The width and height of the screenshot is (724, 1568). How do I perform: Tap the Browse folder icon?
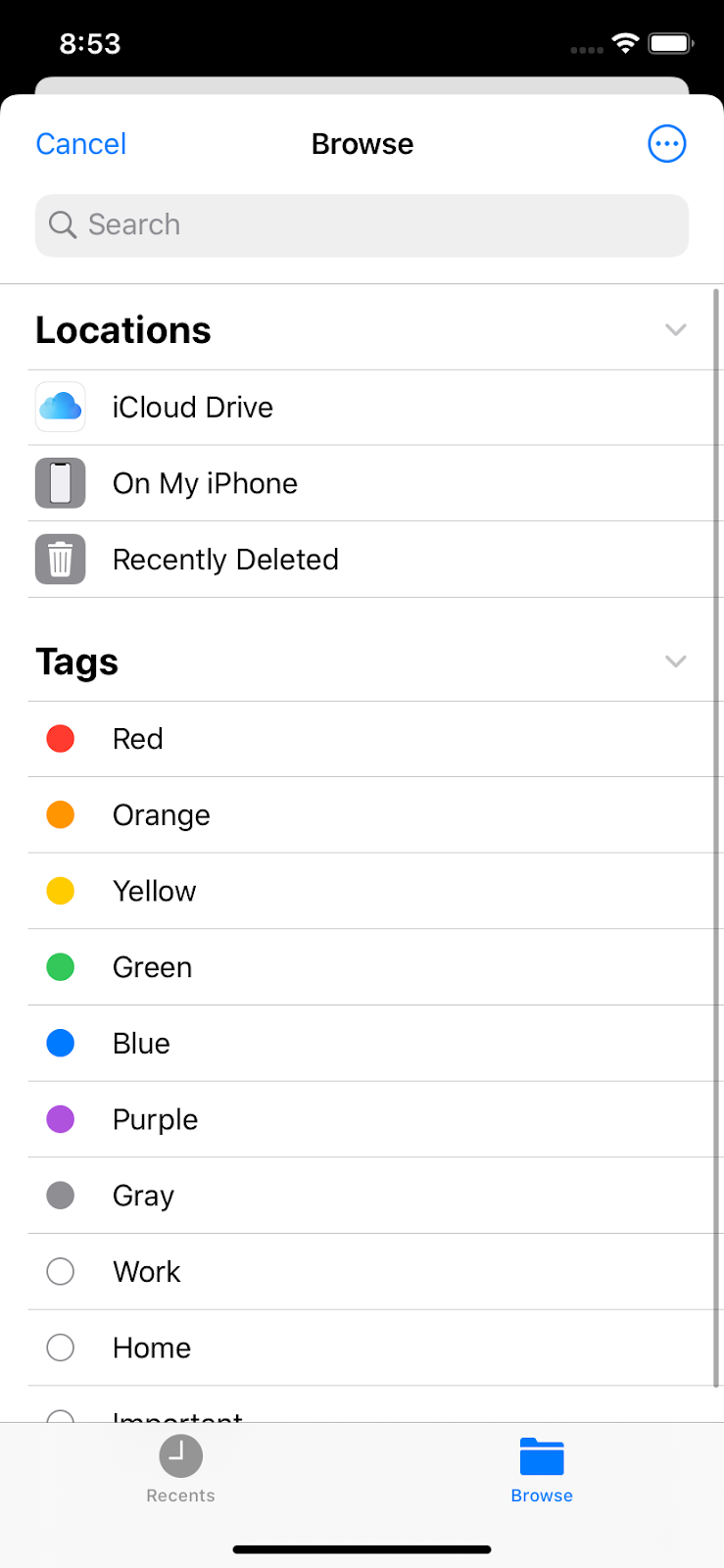(542, 1456)
